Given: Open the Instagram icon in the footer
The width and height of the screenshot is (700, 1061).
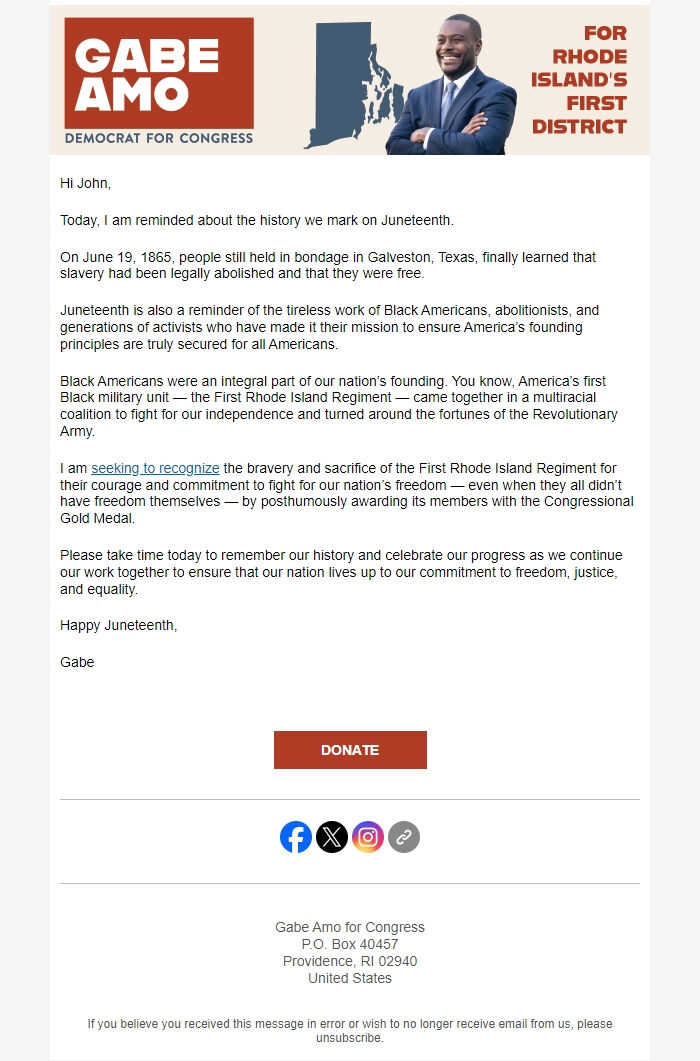Looking at the screenshot, I should (x=366, y=838).
